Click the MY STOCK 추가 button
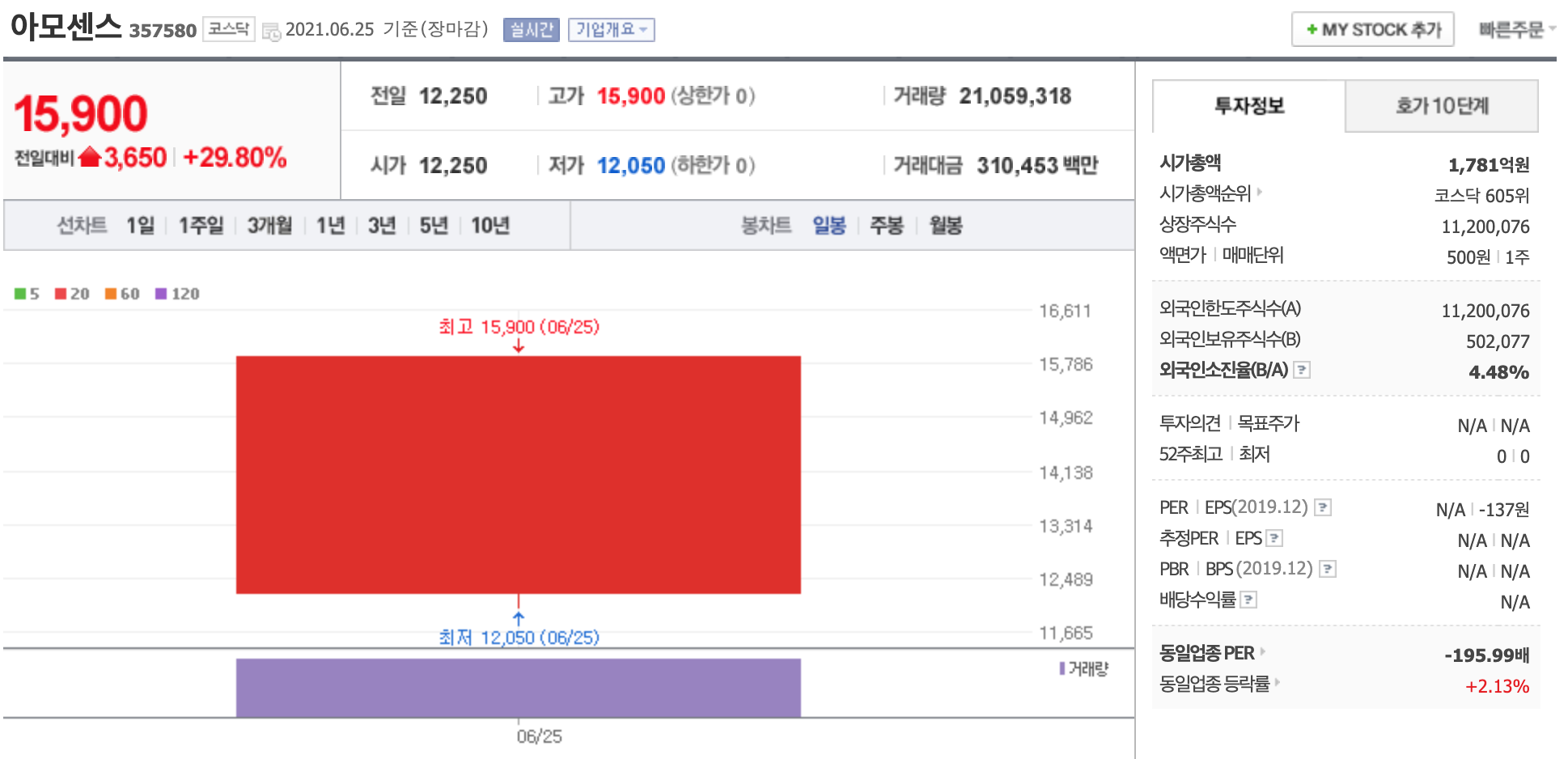1568x759 pixels. pos(1373,30)
